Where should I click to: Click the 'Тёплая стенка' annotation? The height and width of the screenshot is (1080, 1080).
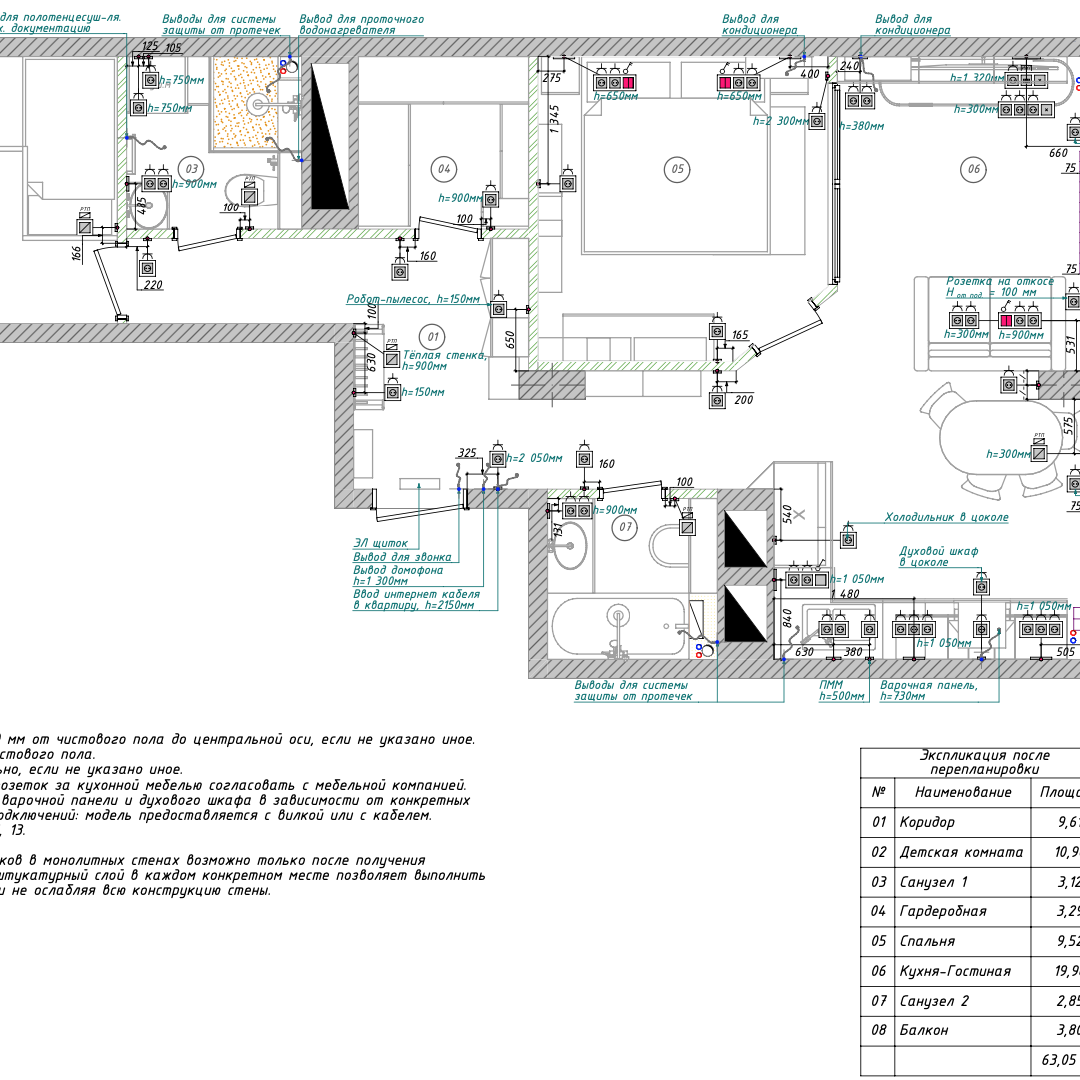pos(445,355)
